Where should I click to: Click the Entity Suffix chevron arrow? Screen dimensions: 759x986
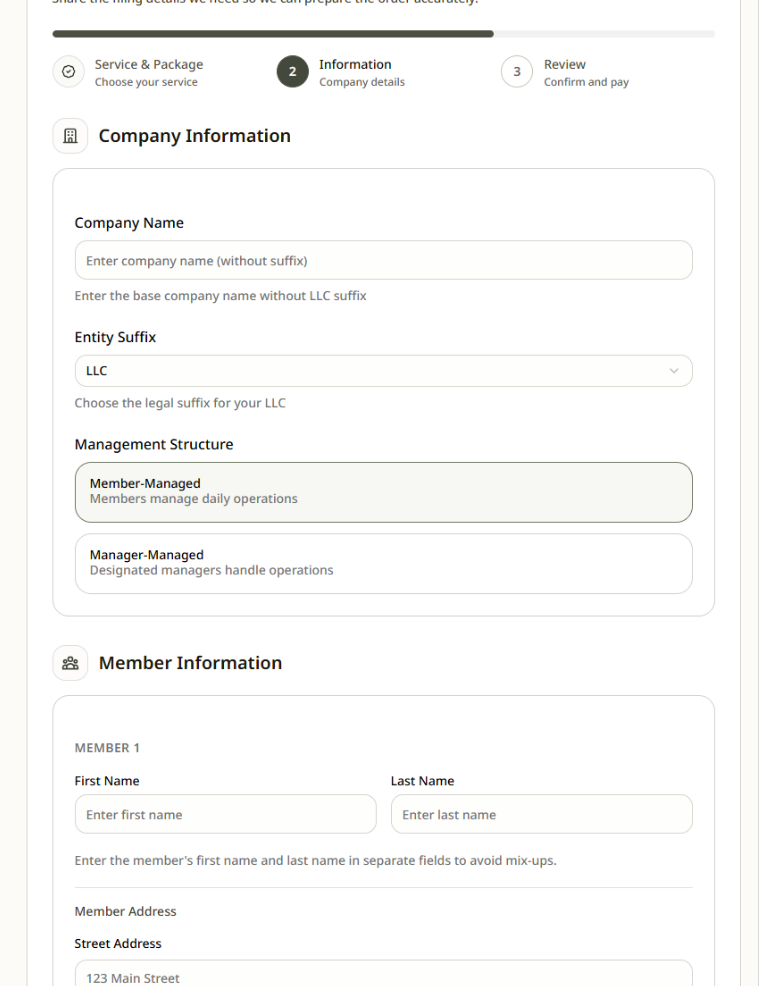[x=673, y=371]
